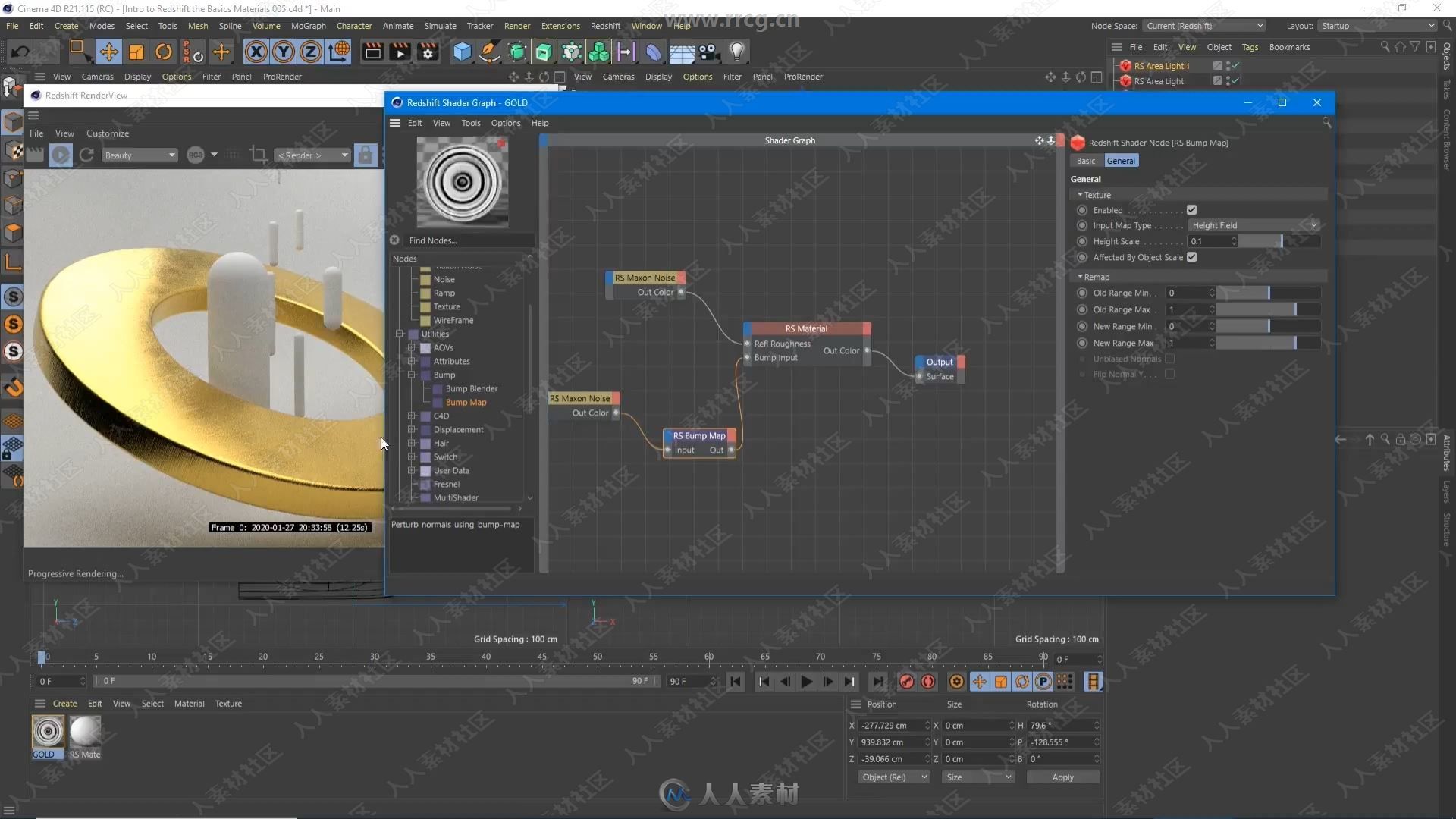Click the Undo arrow icon
This screenshot has height=819, width=1456.
tap(21, 52)
